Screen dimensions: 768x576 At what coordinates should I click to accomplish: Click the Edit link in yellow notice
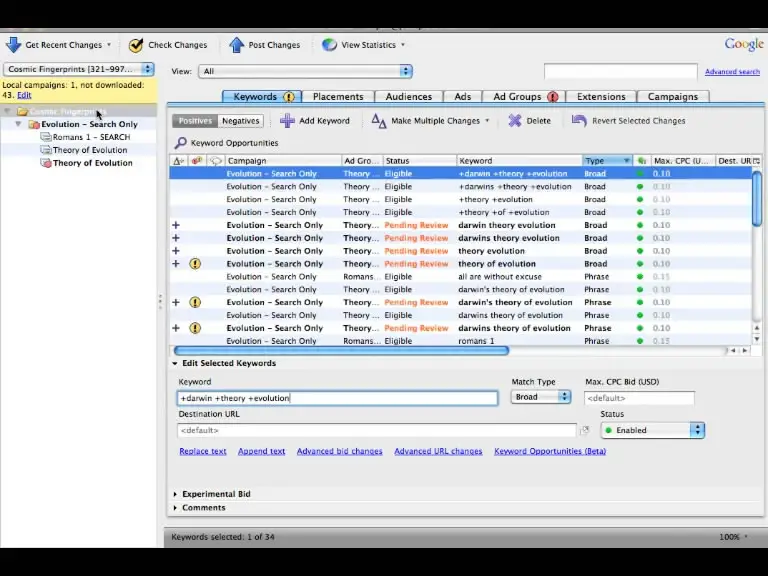pyautogui.click(x=24, y=96)
